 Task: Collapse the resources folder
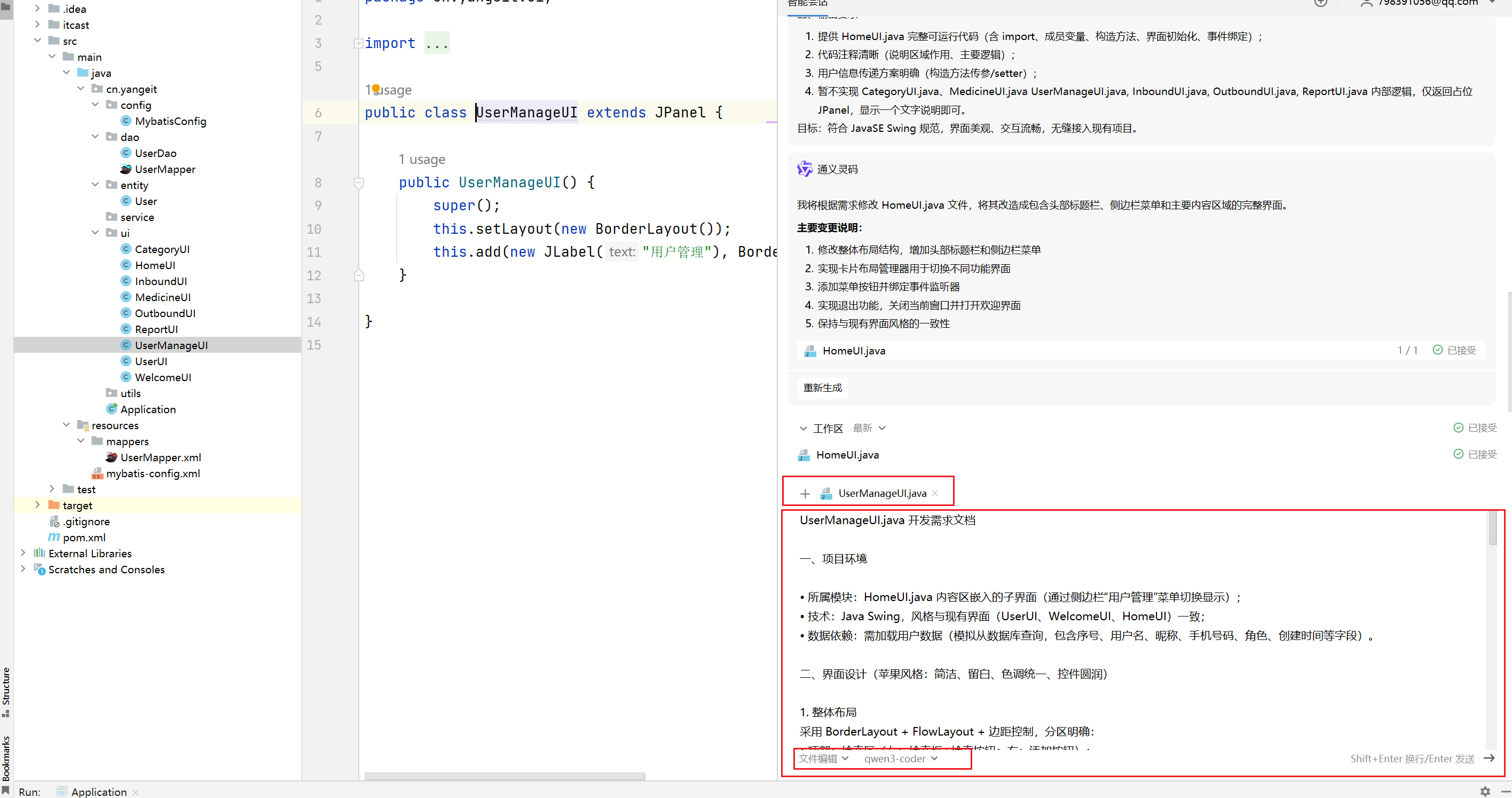coord(66,425)
